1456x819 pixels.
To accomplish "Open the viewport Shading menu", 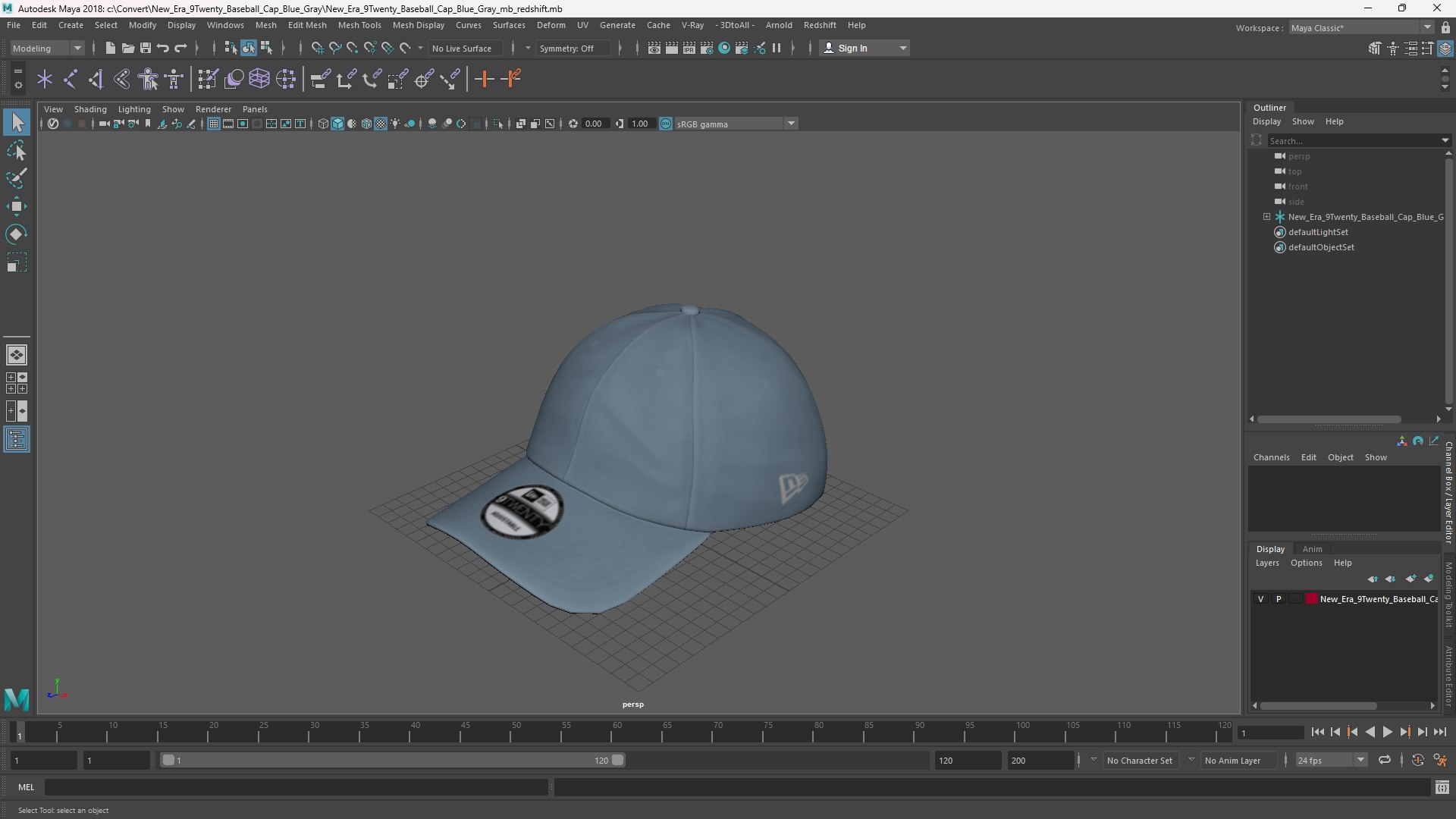I will 90,109.
